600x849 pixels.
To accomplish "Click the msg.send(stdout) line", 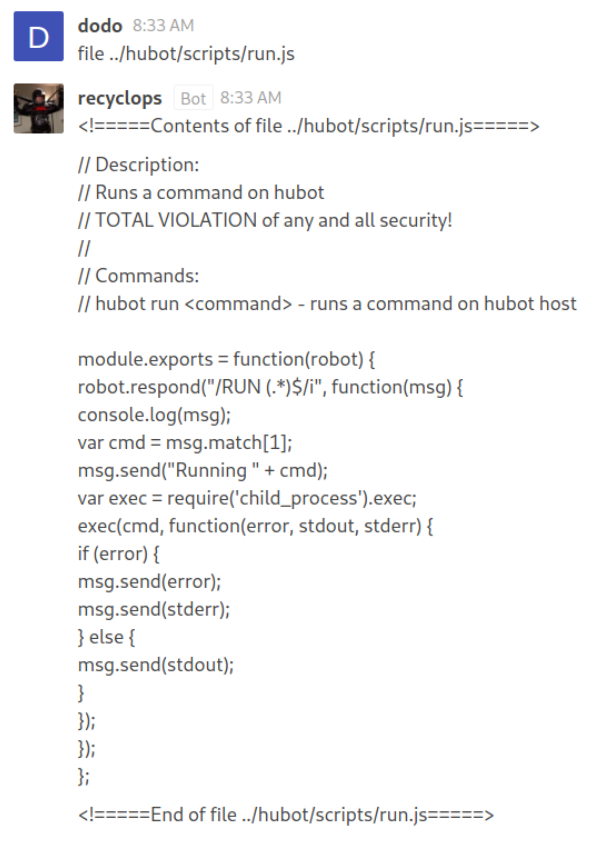I will 156,664.
